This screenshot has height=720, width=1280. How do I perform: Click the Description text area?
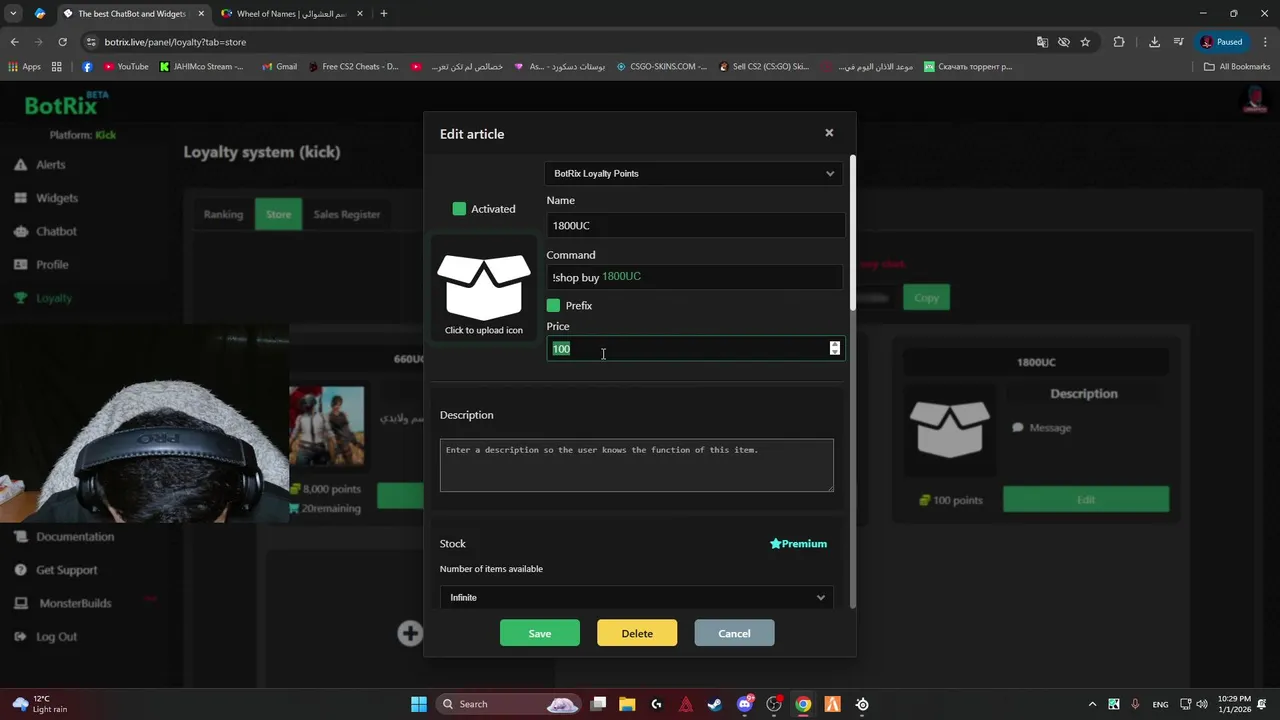637,465
